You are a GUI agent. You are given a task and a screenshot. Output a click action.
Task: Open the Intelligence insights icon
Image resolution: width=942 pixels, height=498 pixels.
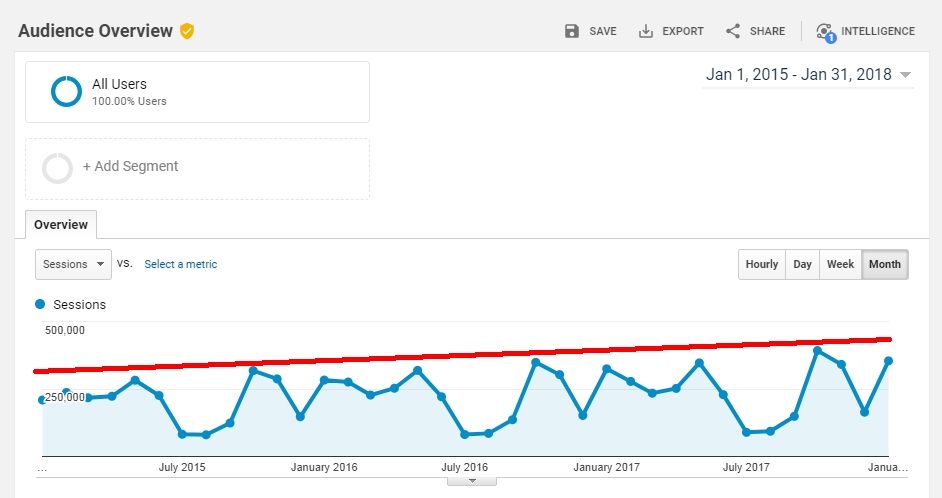coord(824,32)
